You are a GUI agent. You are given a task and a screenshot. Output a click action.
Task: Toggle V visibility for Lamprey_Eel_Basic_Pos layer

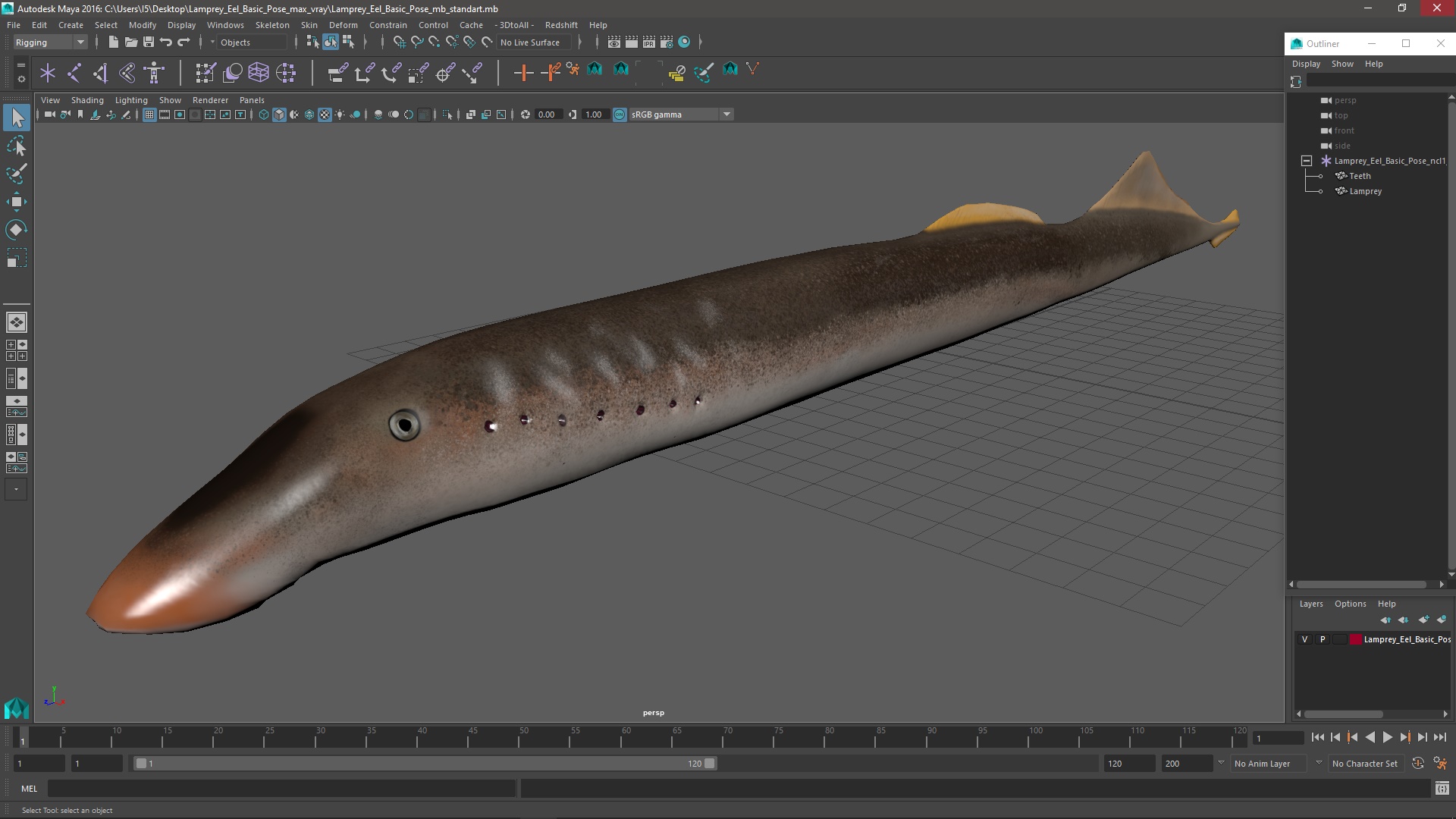(1304, 639)
